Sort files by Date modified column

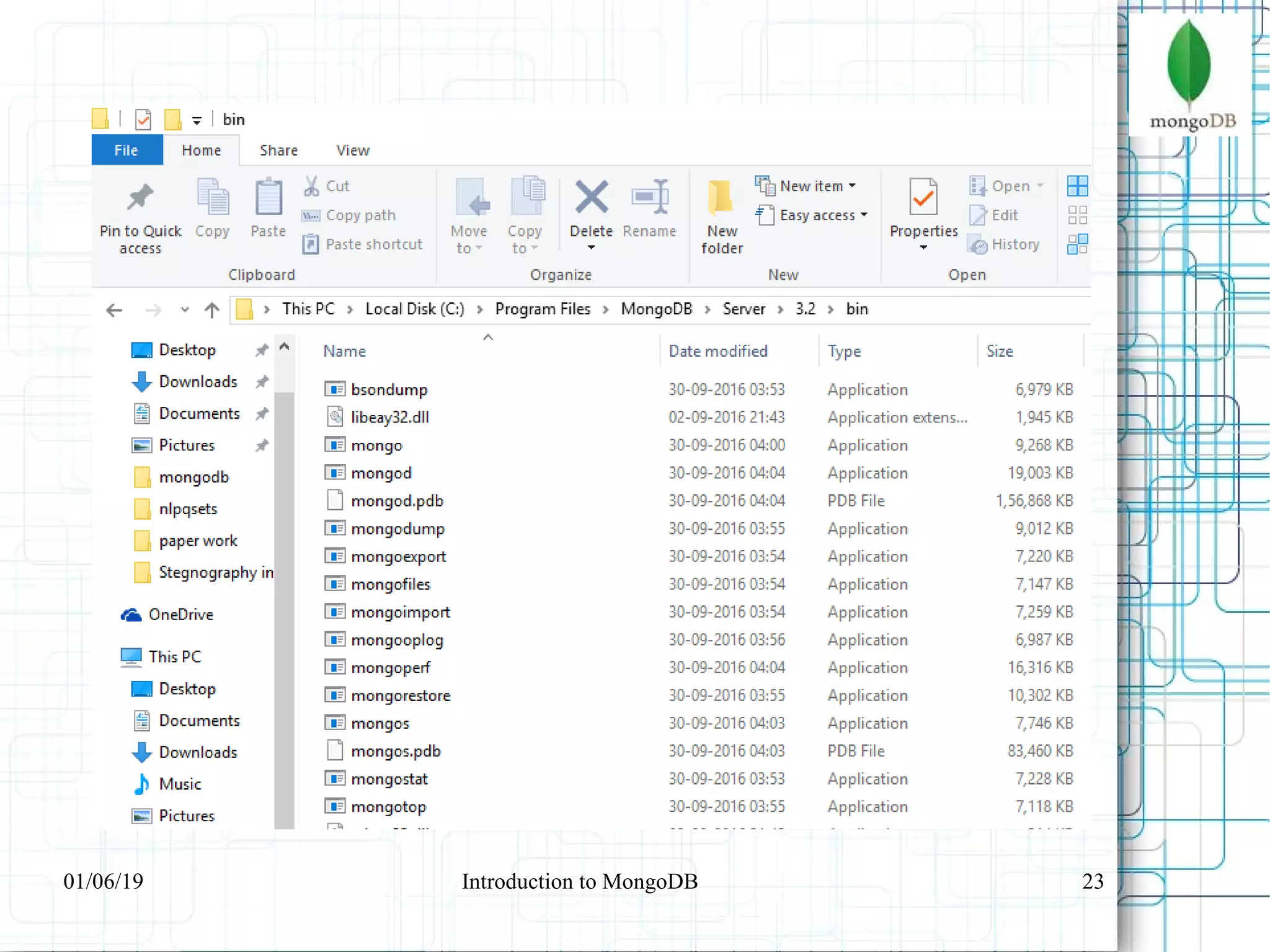[717, 352]
